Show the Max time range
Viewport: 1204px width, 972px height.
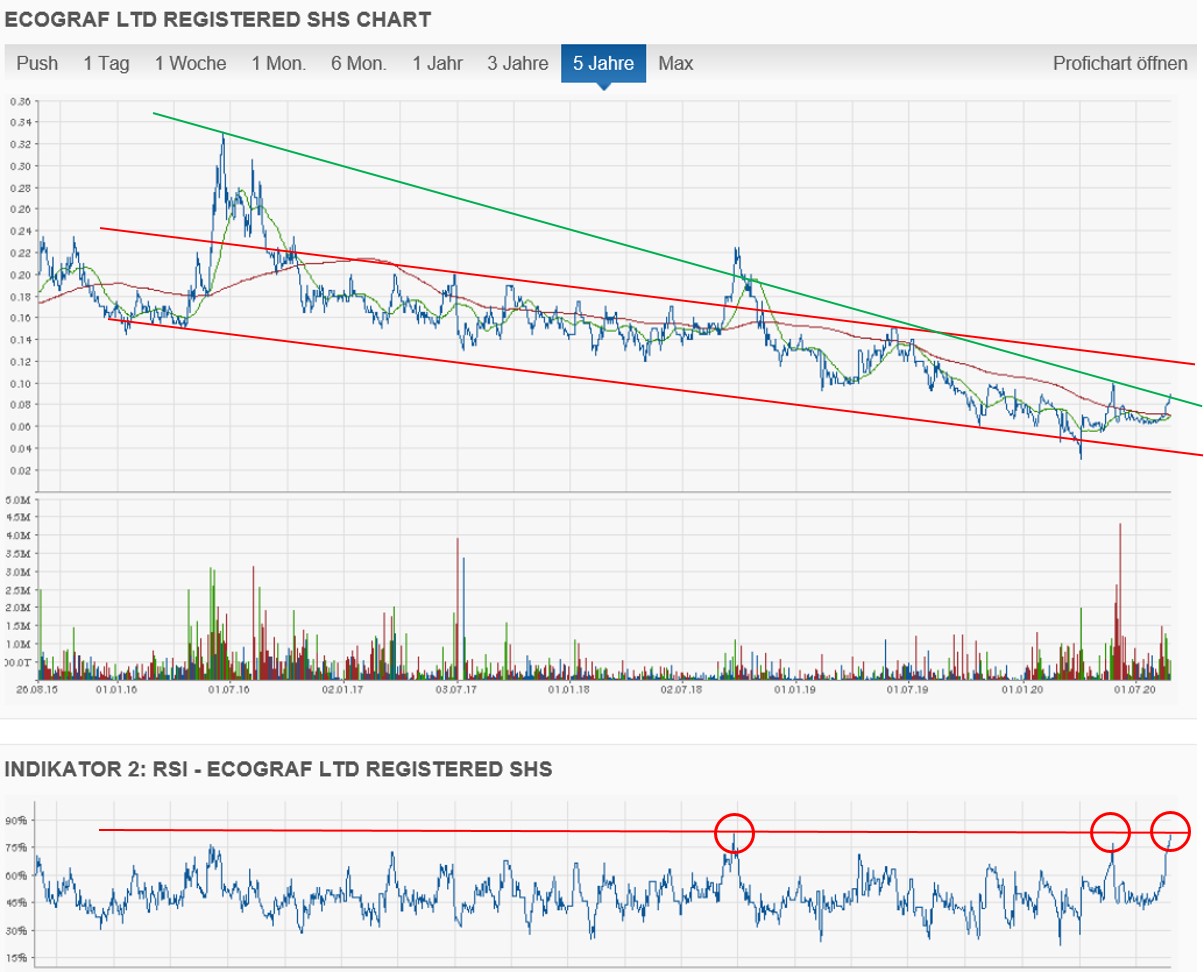[x=676, y=63]
